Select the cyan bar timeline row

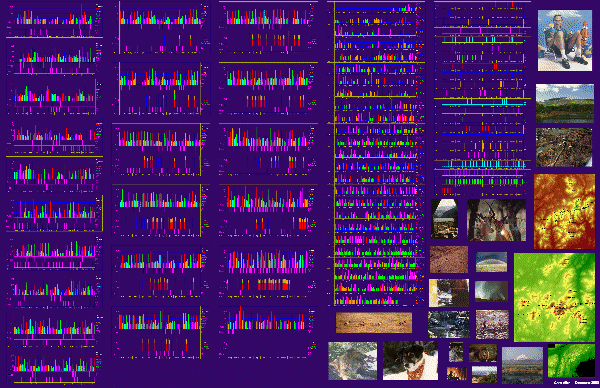(x=483, y=164)
